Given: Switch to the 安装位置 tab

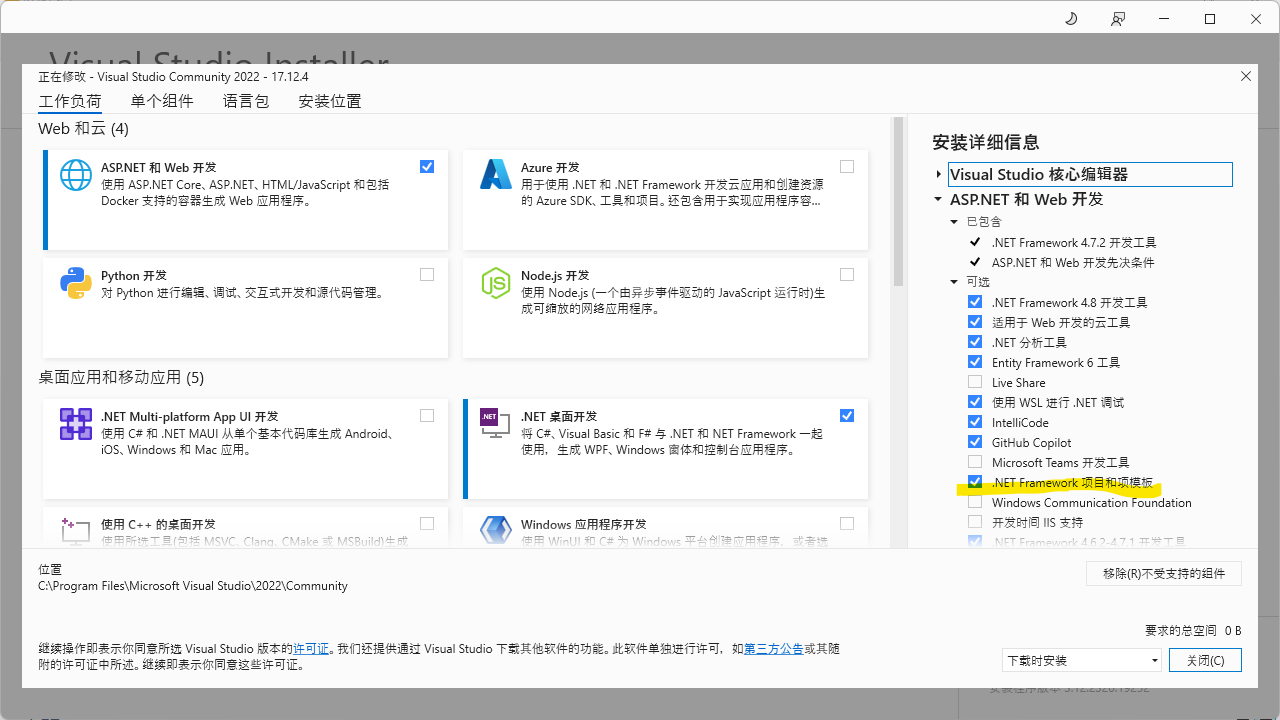Looking at the screenshot, I should tap(330, 101).
